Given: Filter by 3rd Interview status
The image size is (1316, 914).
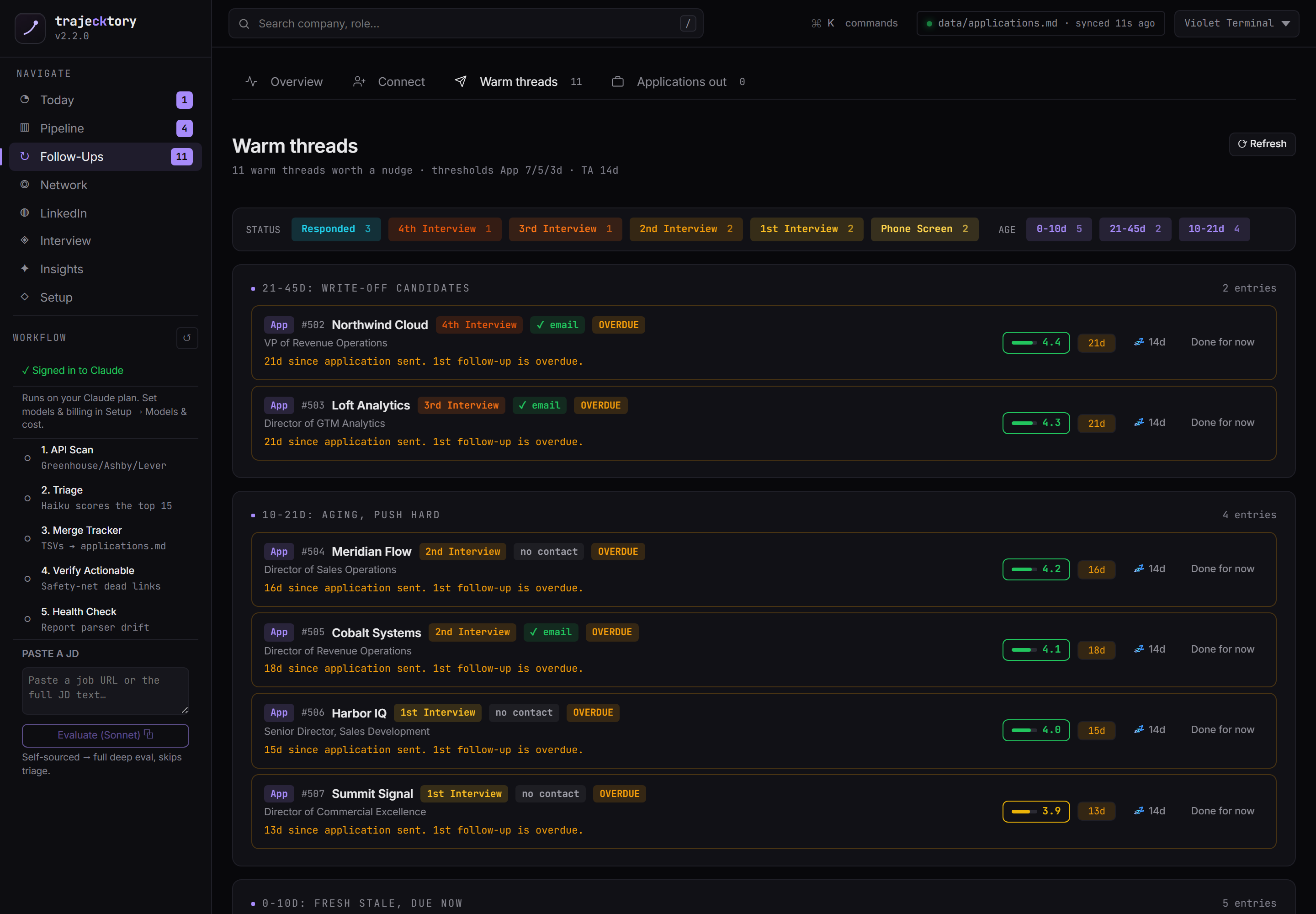Looking at the screenshot, I should 565,229.
